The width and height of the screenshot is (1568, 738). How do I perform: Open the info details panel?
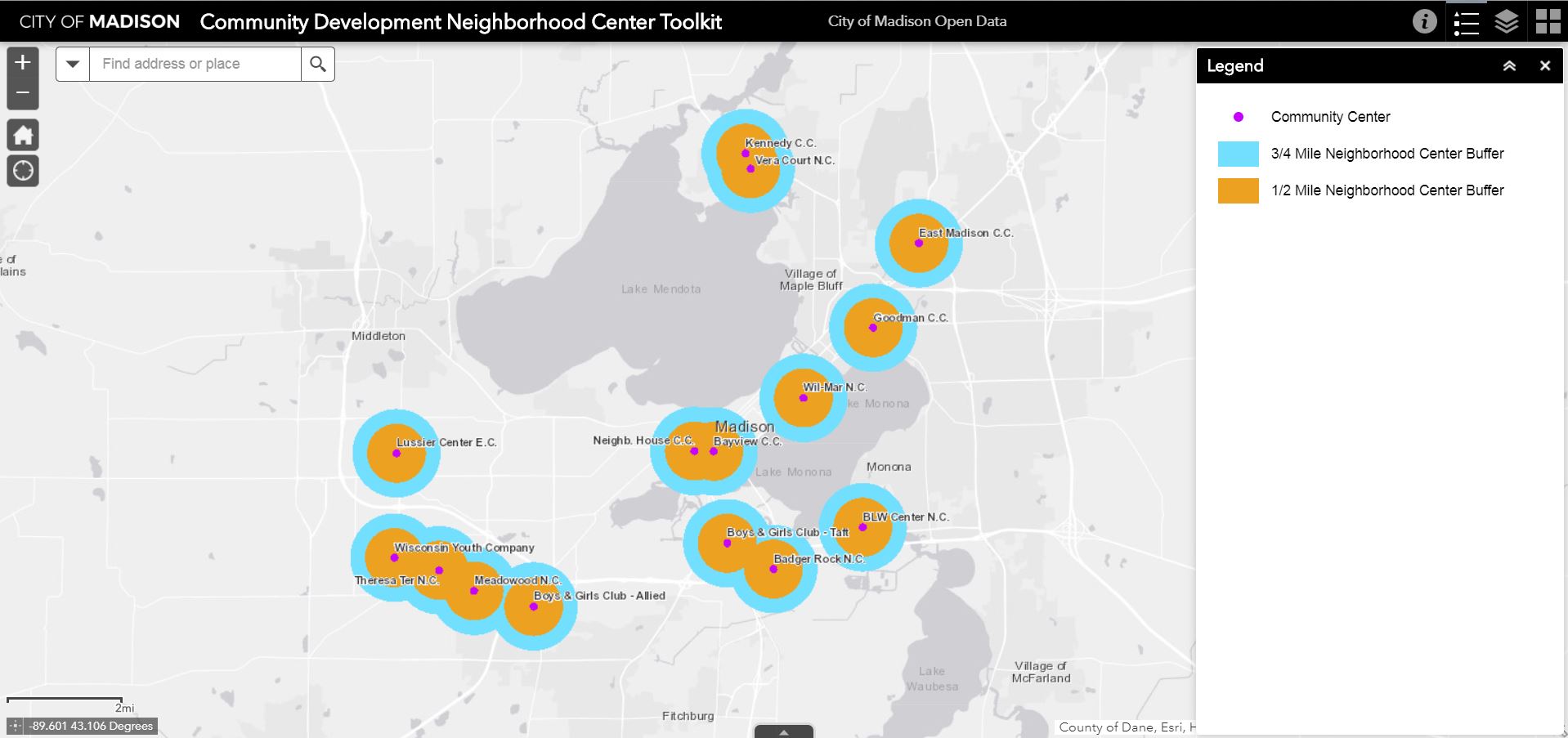click(1424, 21)
